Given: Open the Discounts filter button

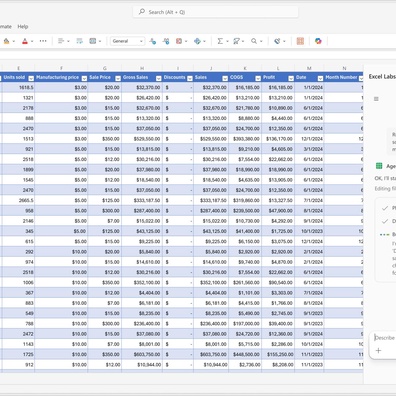Looking at the screenshot, I should [x=190, y=78].
